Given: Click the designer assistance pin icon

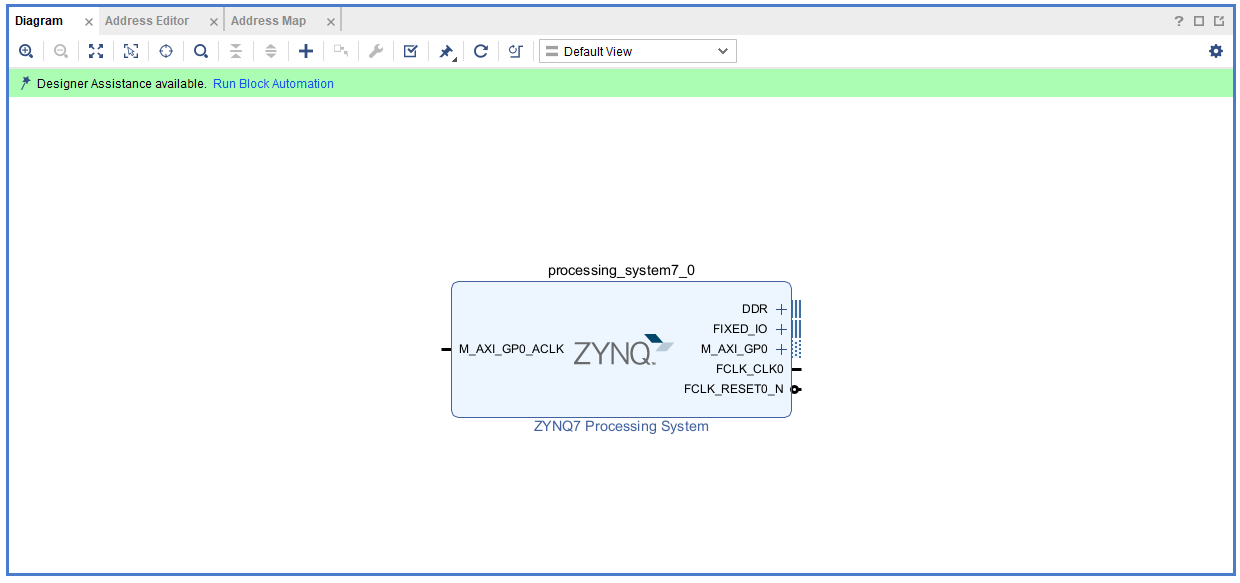Looking at the screenshot, I should 25,84.
